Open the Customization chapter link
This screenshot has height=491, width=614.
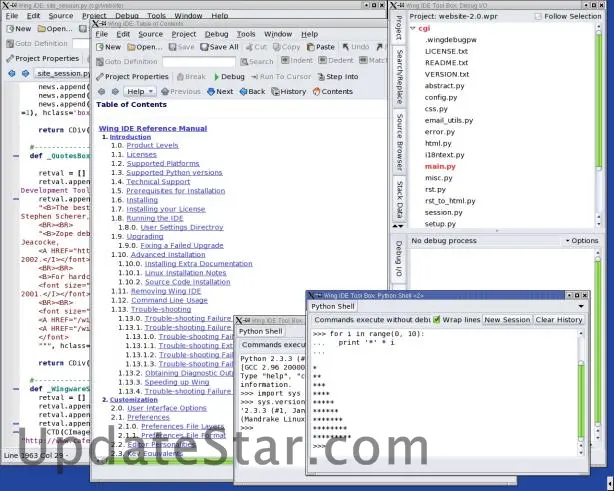134,400
